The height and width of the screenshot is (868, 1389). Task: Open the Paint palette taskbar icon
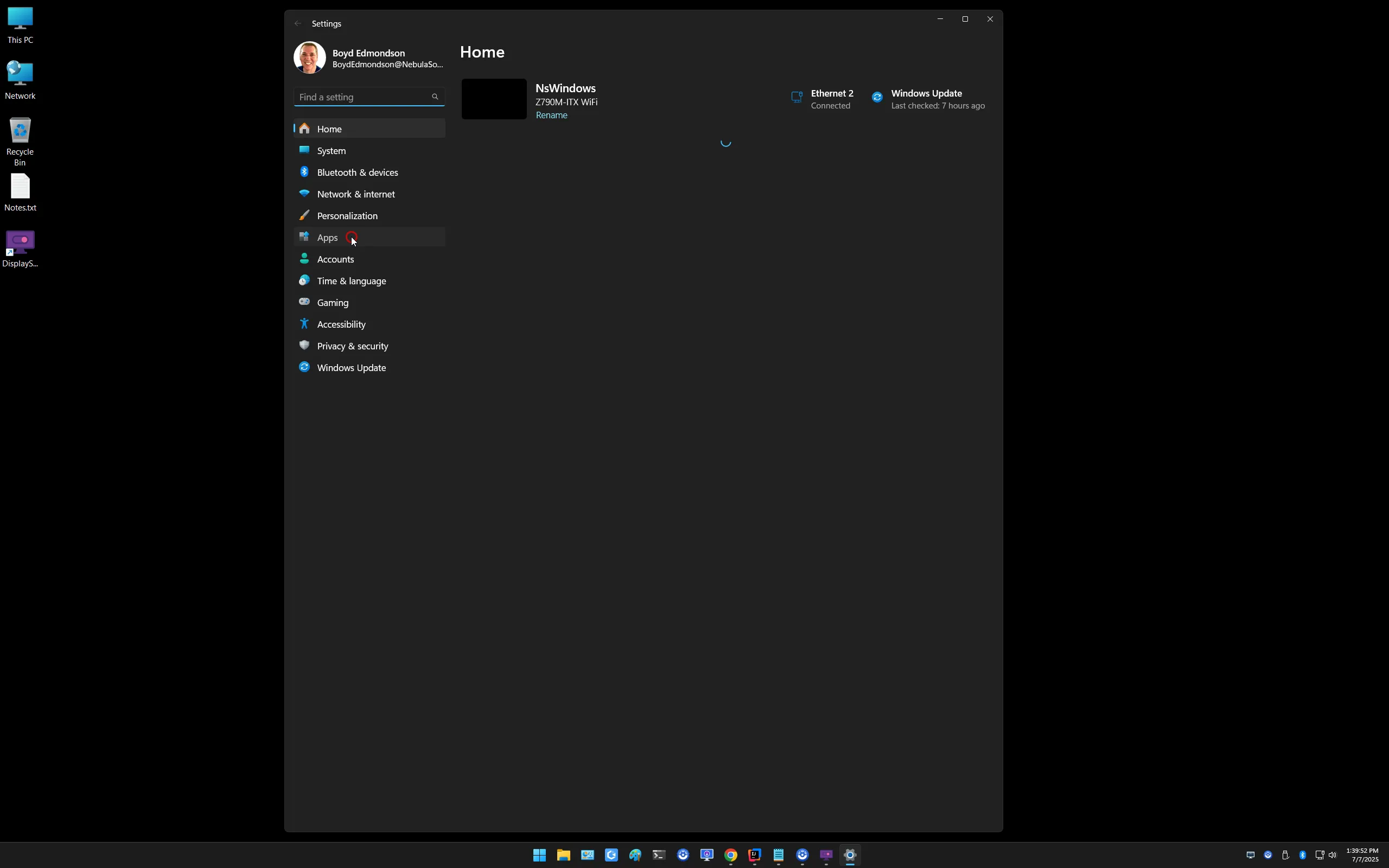coord(635,855)
